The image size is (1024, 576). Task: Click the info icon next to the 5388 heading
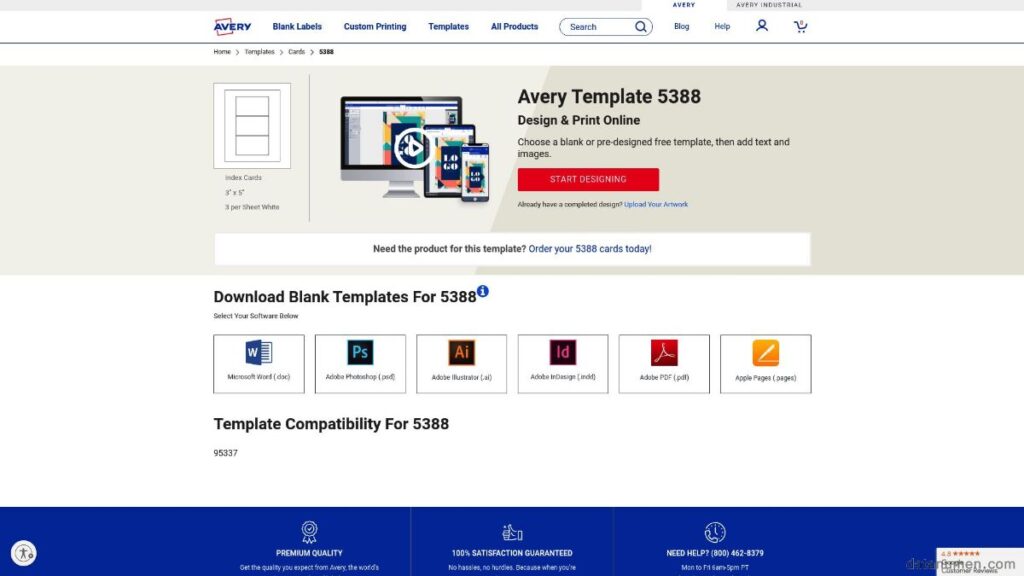(483, 290)
